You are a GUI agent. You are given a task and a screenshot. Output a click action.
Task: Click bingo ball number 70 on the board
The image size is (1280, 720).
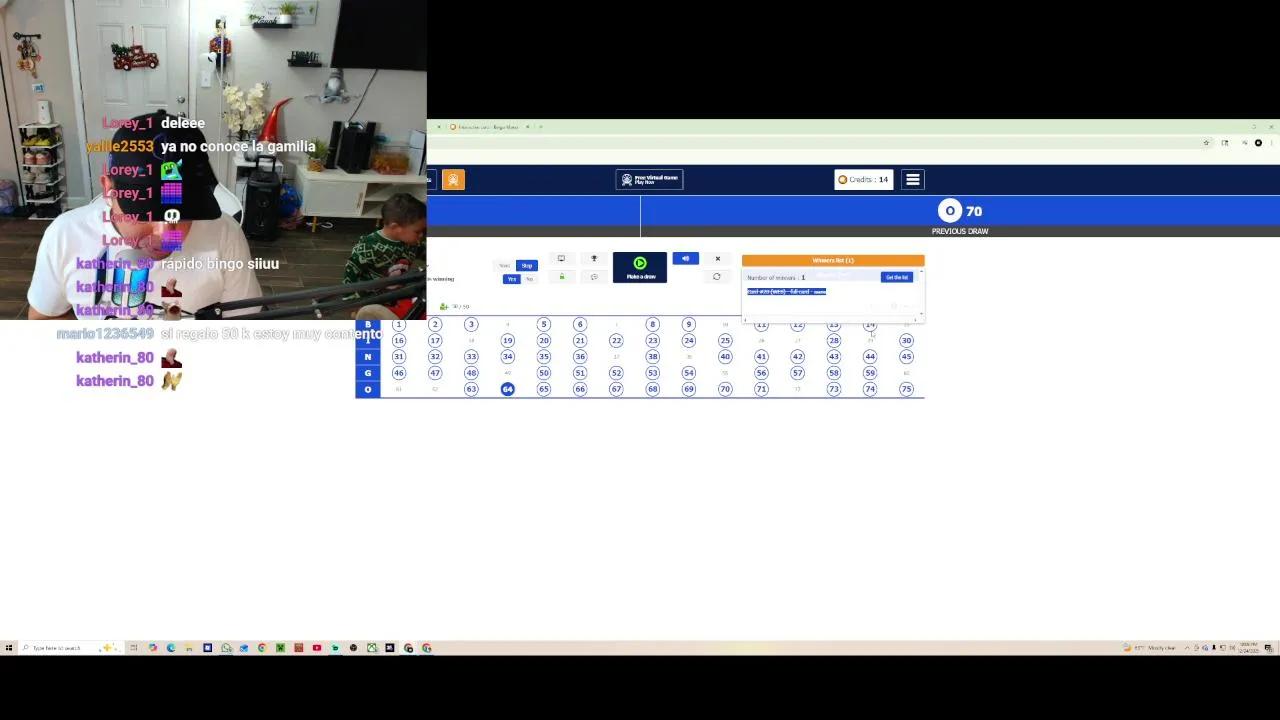(725, 389)
